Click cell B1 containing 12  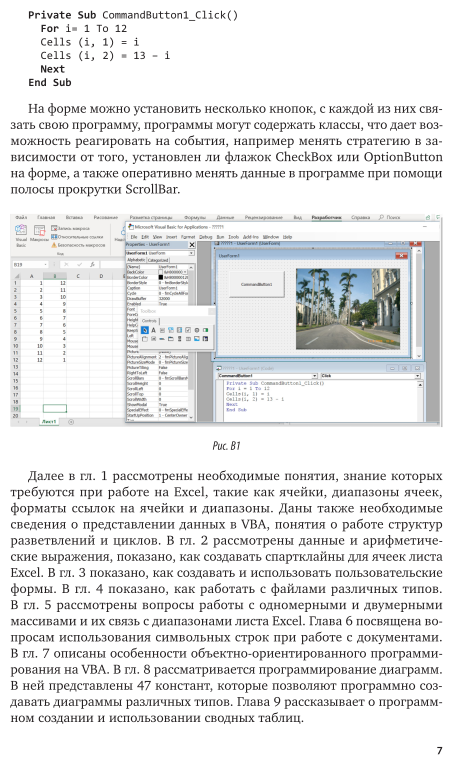click(55, 283)
